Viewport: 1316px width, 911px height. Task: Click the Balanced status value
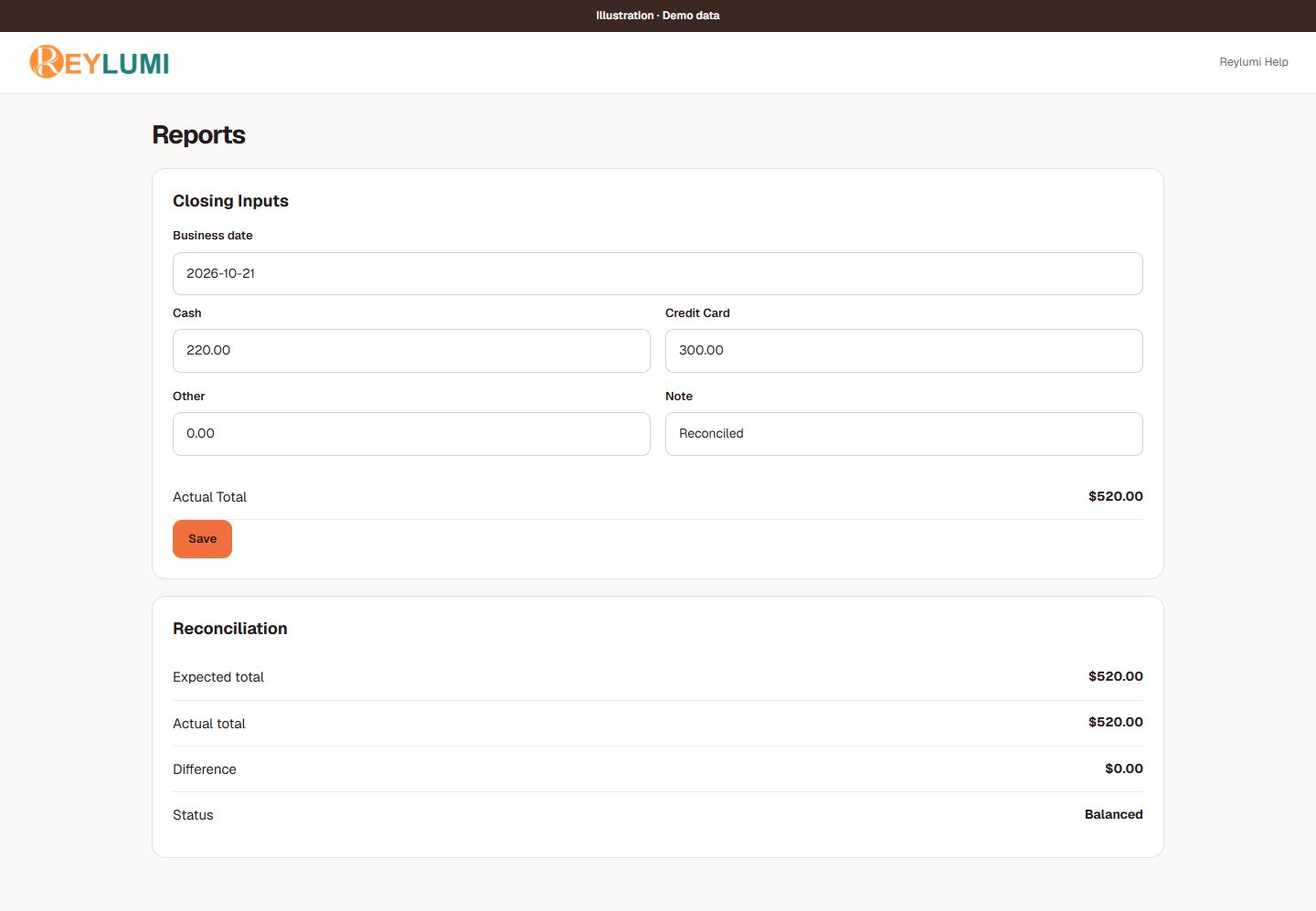click(1114, 814)
